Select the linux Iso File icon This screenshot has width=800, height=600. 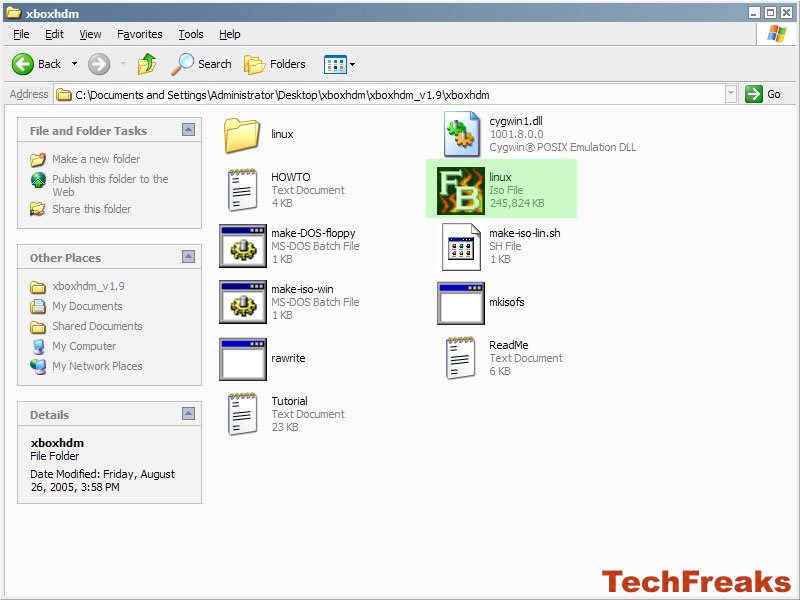[461, 191]
